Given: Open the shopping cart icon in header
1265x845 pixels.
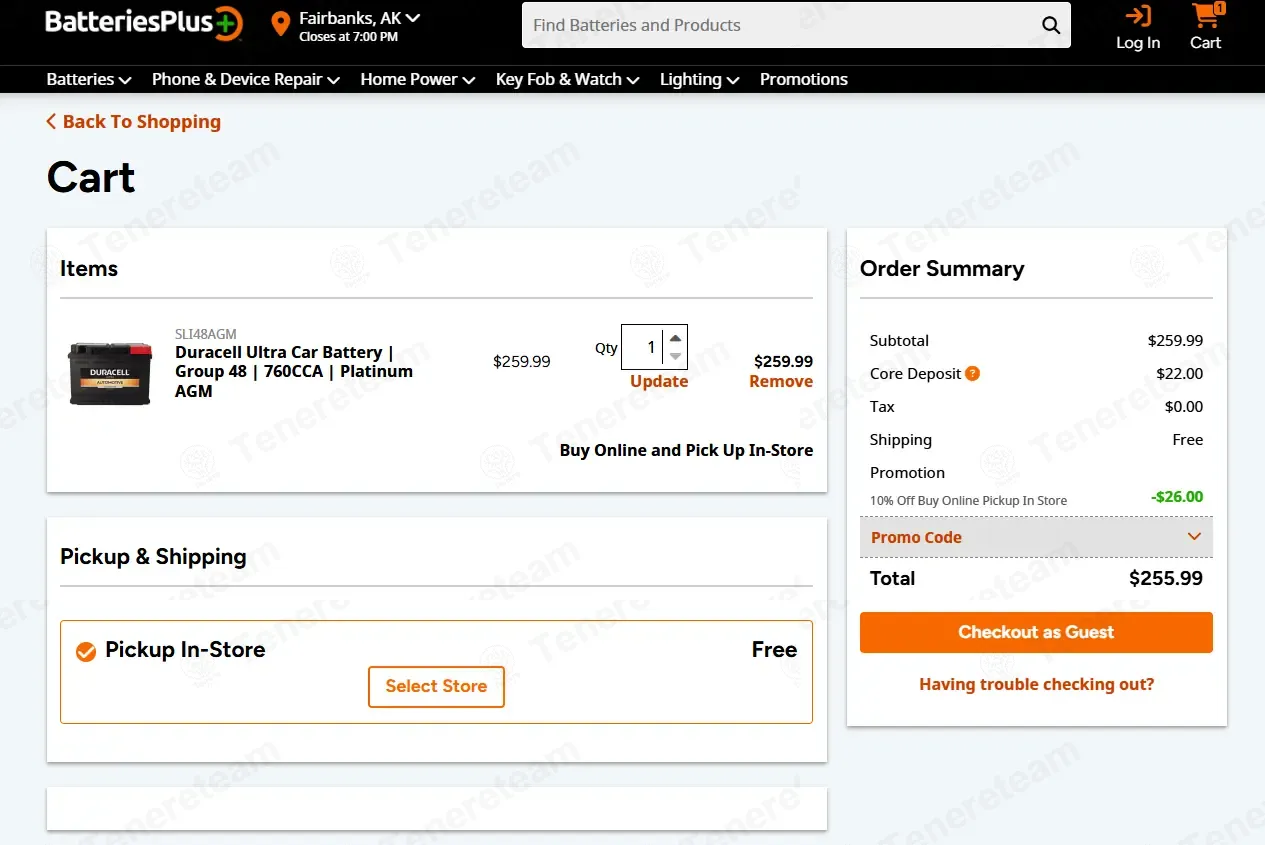Looking at the screenshot, I should tap(1206, 15).
